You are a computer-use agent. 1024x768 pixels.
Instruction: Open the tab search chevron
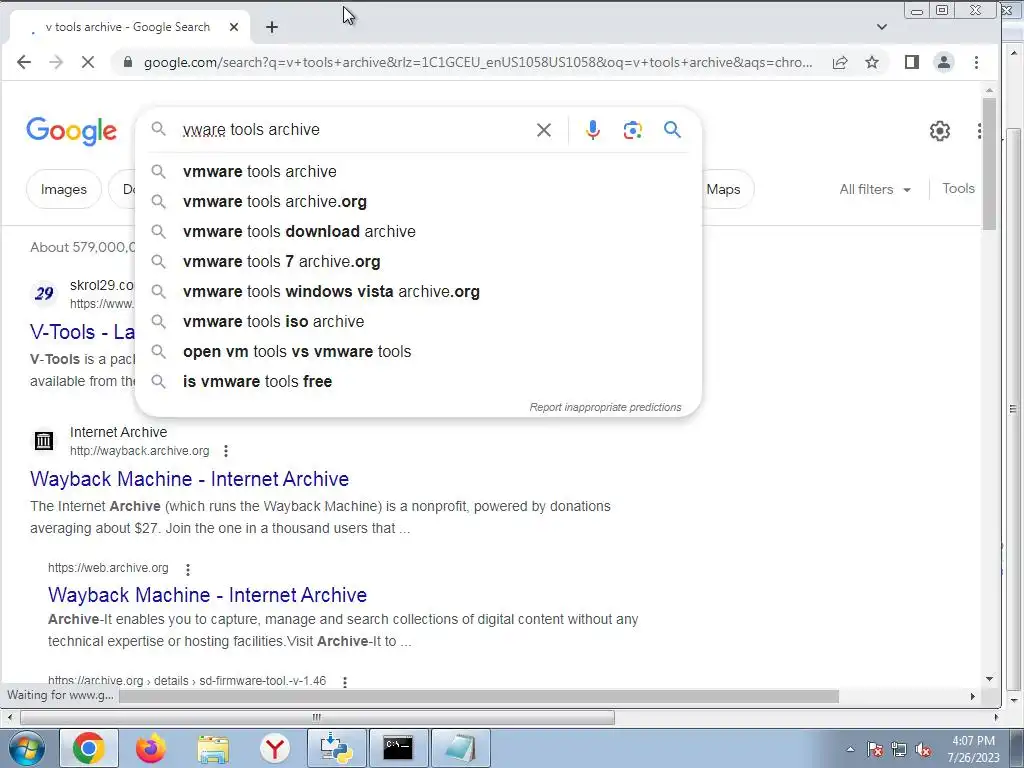pyautogui.click(x=882, y=27)
